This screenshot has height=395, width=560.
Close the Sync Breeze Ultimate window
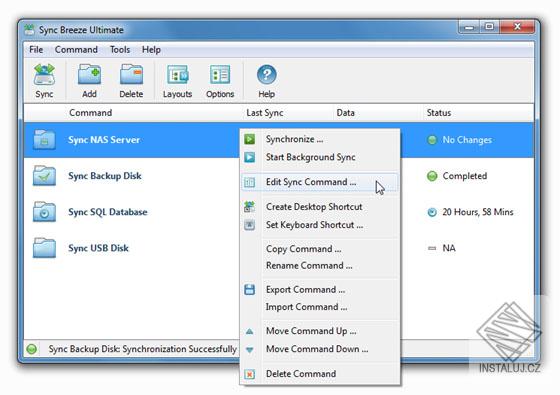(517, 27)
